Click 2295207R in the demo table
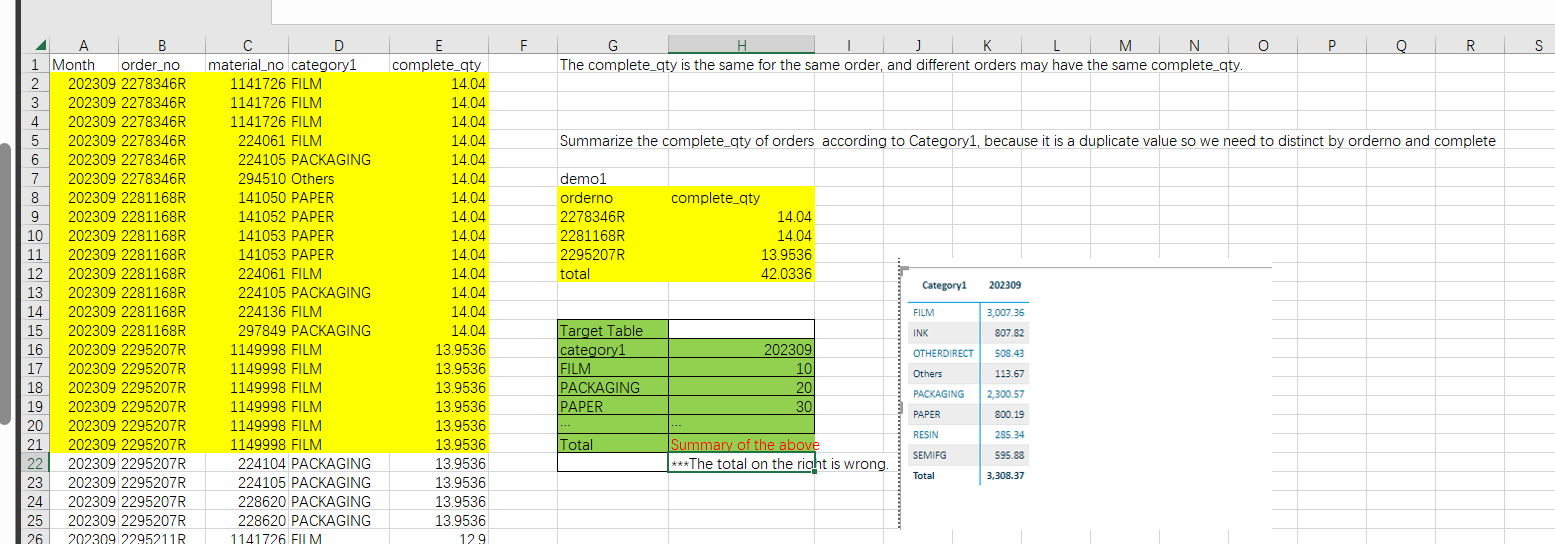Image resolution: width=1555 pixels, height=544 pixels. [612, 255]
